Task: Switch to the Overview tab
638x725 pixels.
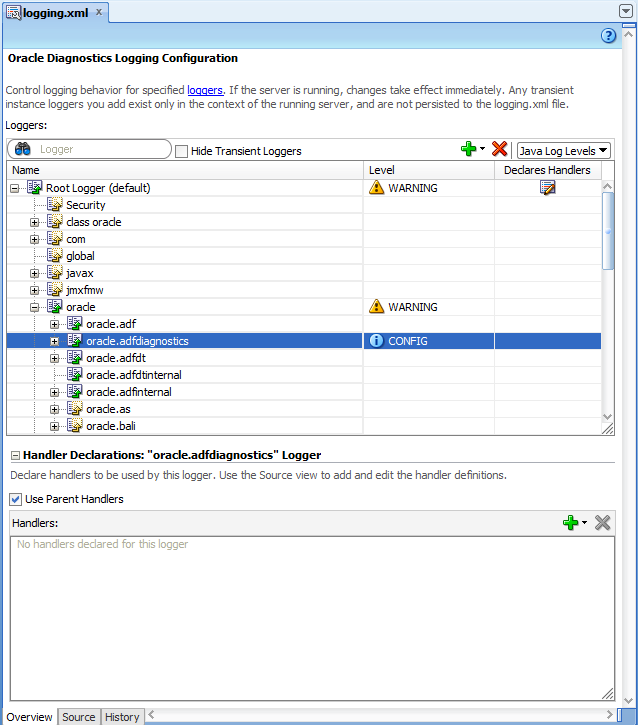Action: pyautogui.click(x=29, y=717)
